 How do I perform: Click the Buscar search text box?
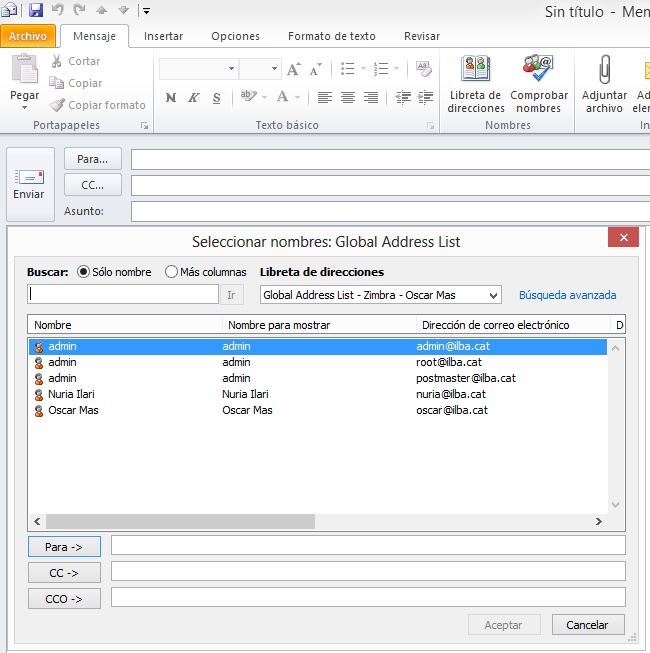pos(123,294)
